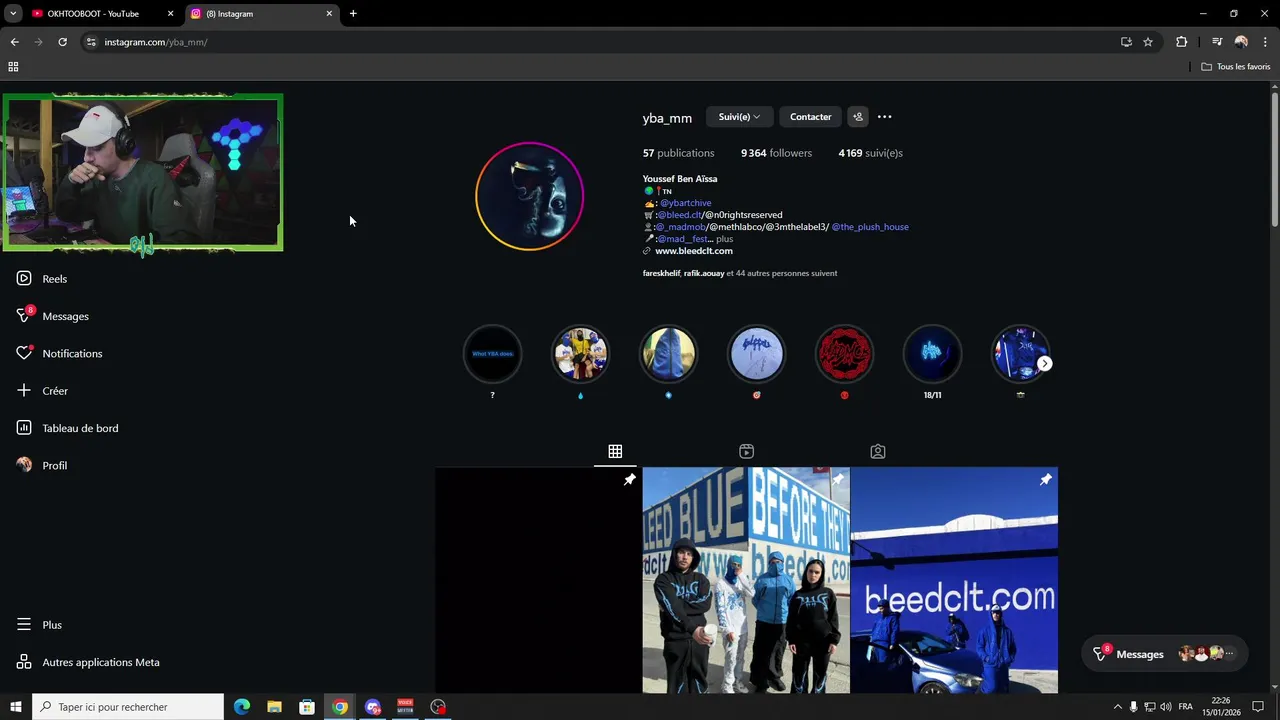1280x720 pixels.
Task: Go back in browser history
Action: click(14, 42)
